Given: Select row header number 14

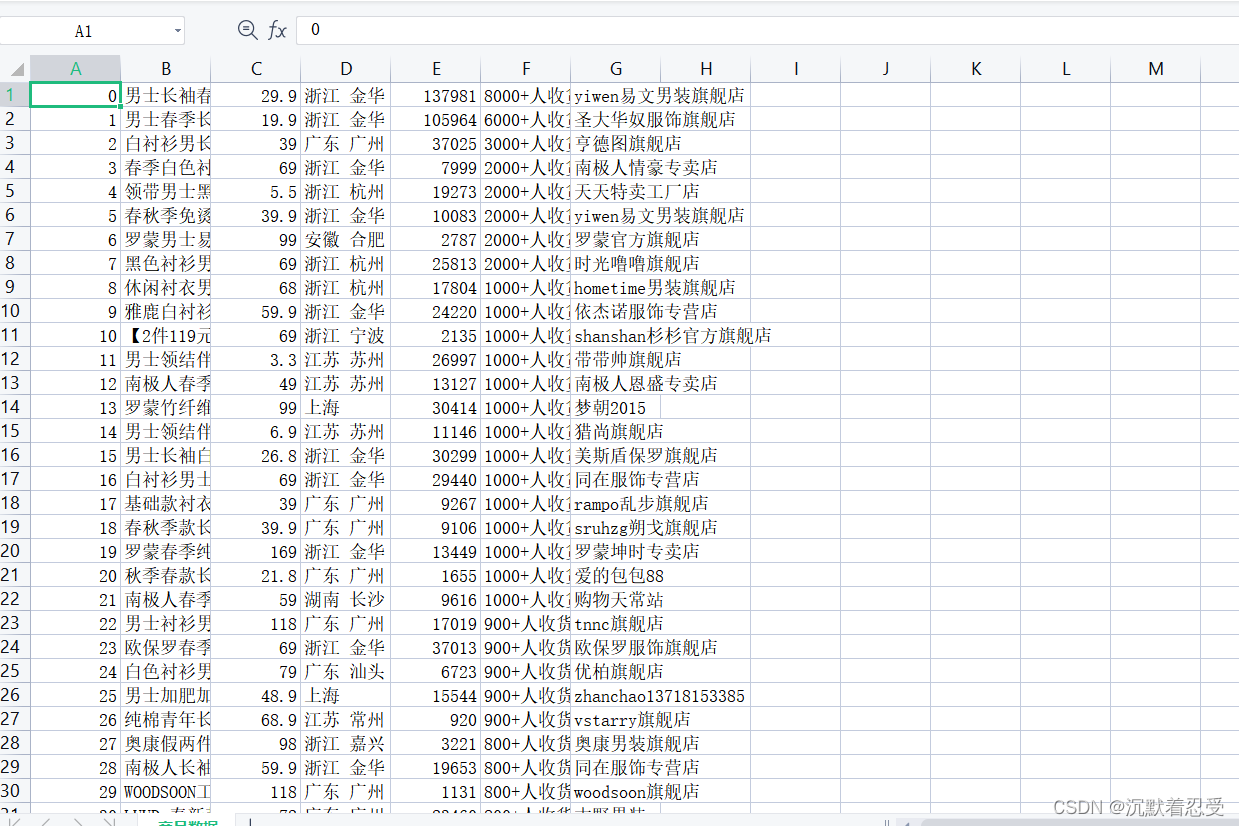Looking at the screenshot, I should (x=15, y=407).
